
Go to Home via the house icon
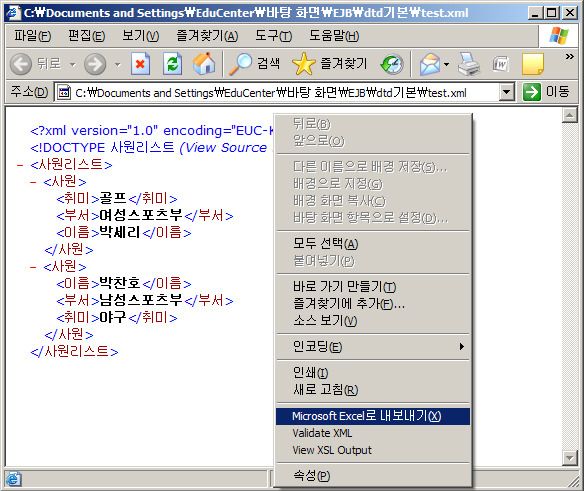[x=204, y=63]
